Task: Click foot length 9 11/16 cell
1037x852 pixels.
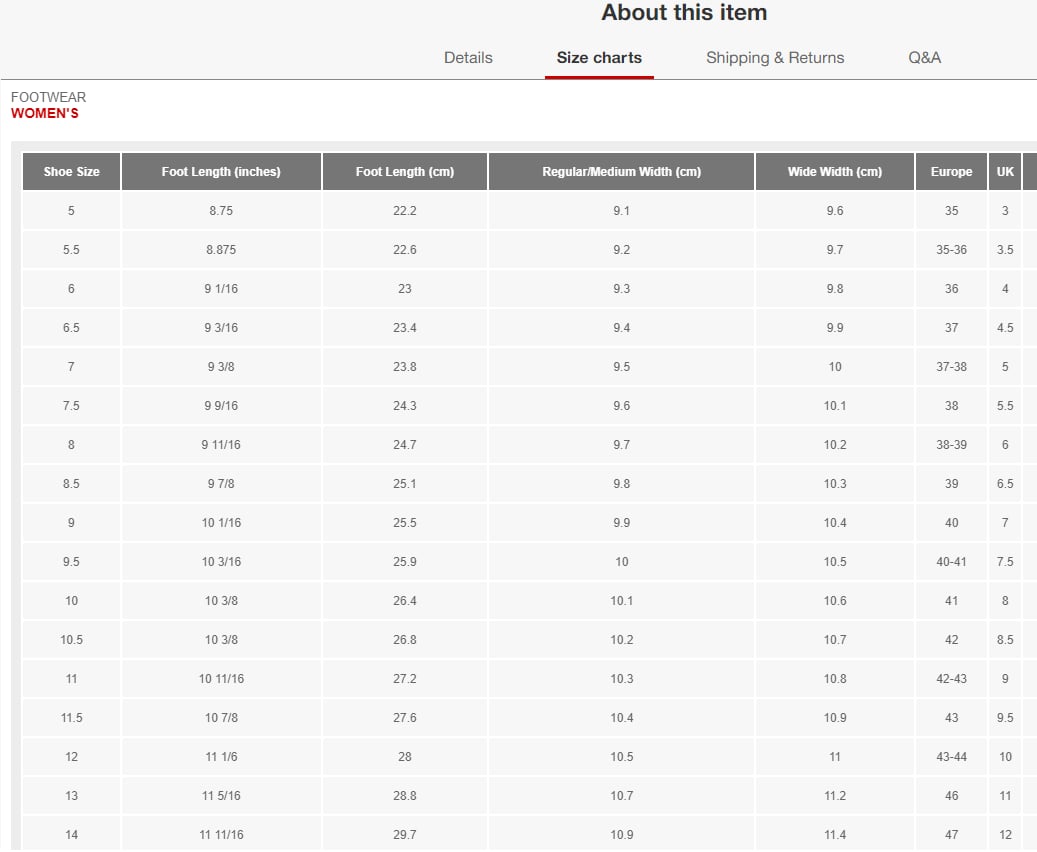Action: [221, 445]
